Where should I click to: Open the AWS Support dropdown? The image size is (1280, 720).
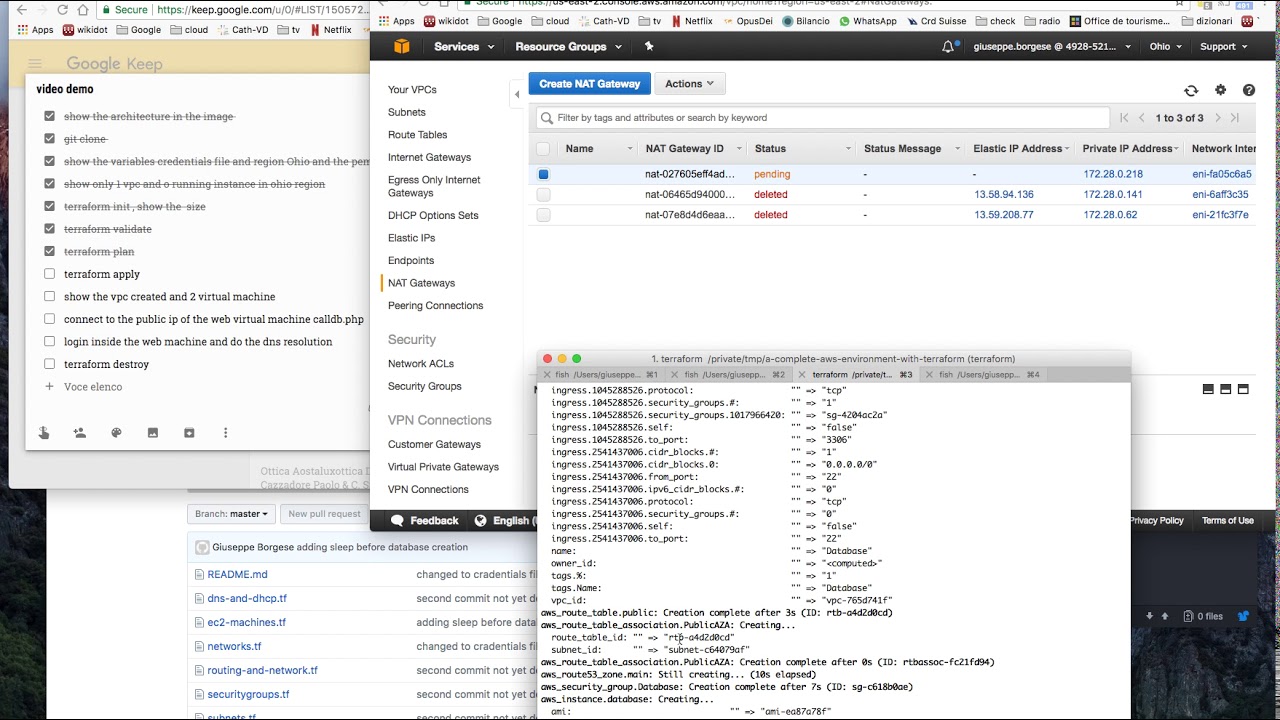[x=1224, y=46]
